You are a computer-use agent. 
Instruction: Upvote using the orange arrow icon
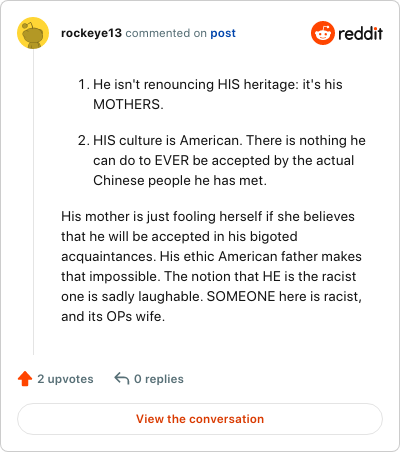point(25,379)
